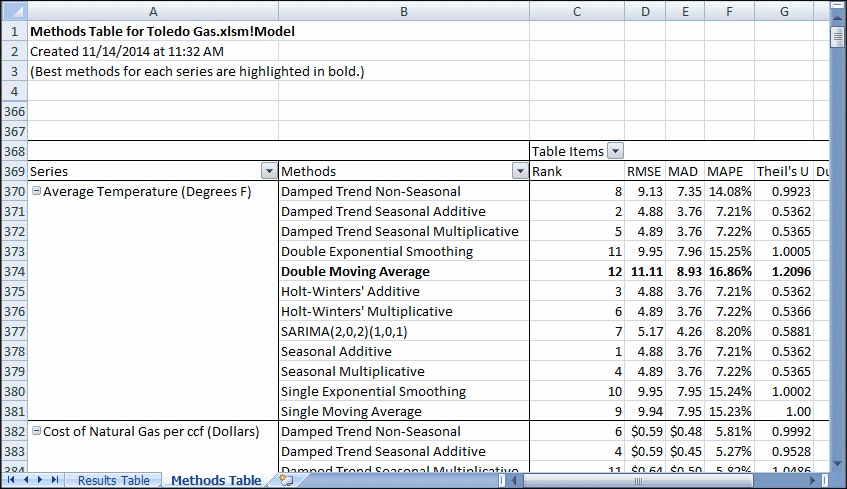Open the Series filter dropdown
The height and width of the screenshot is (489, 847).
click(269, 171)
